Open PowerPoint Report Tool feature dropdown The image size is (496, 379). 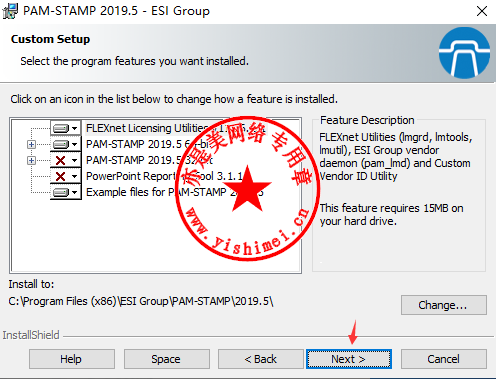(x=65, y=176)
